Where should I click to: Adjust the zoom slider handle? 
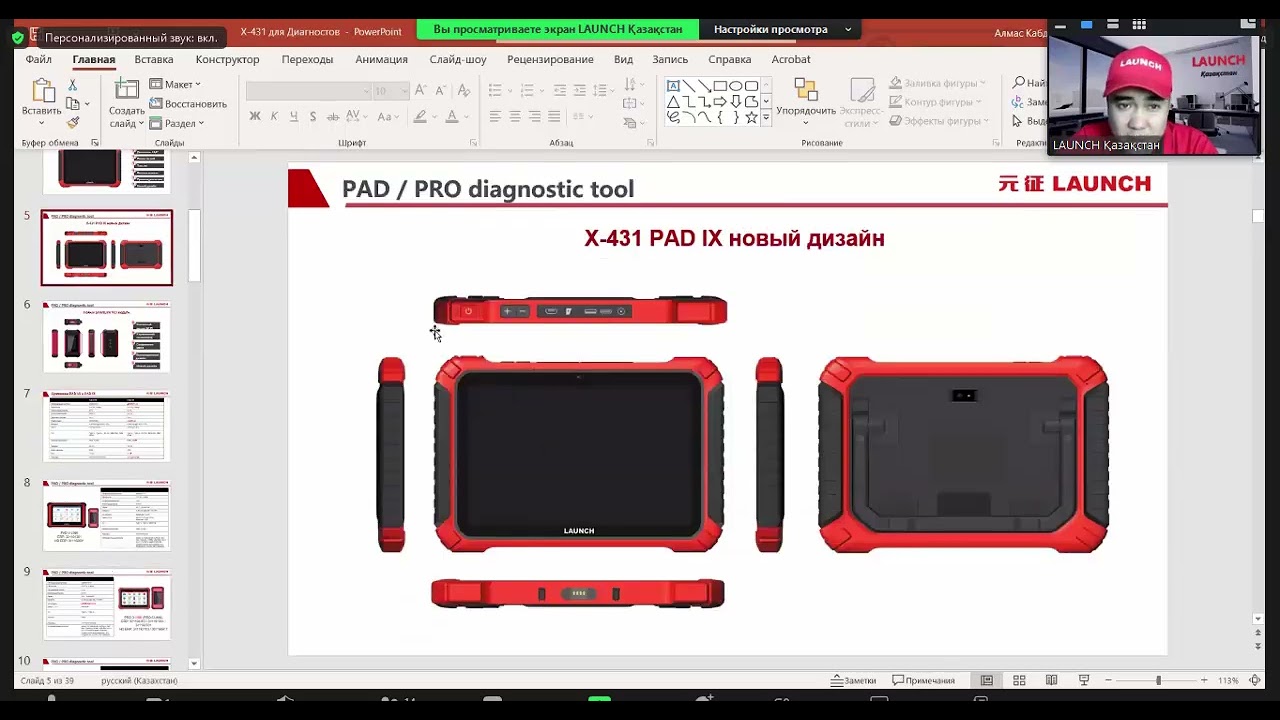pos(1158,680)
